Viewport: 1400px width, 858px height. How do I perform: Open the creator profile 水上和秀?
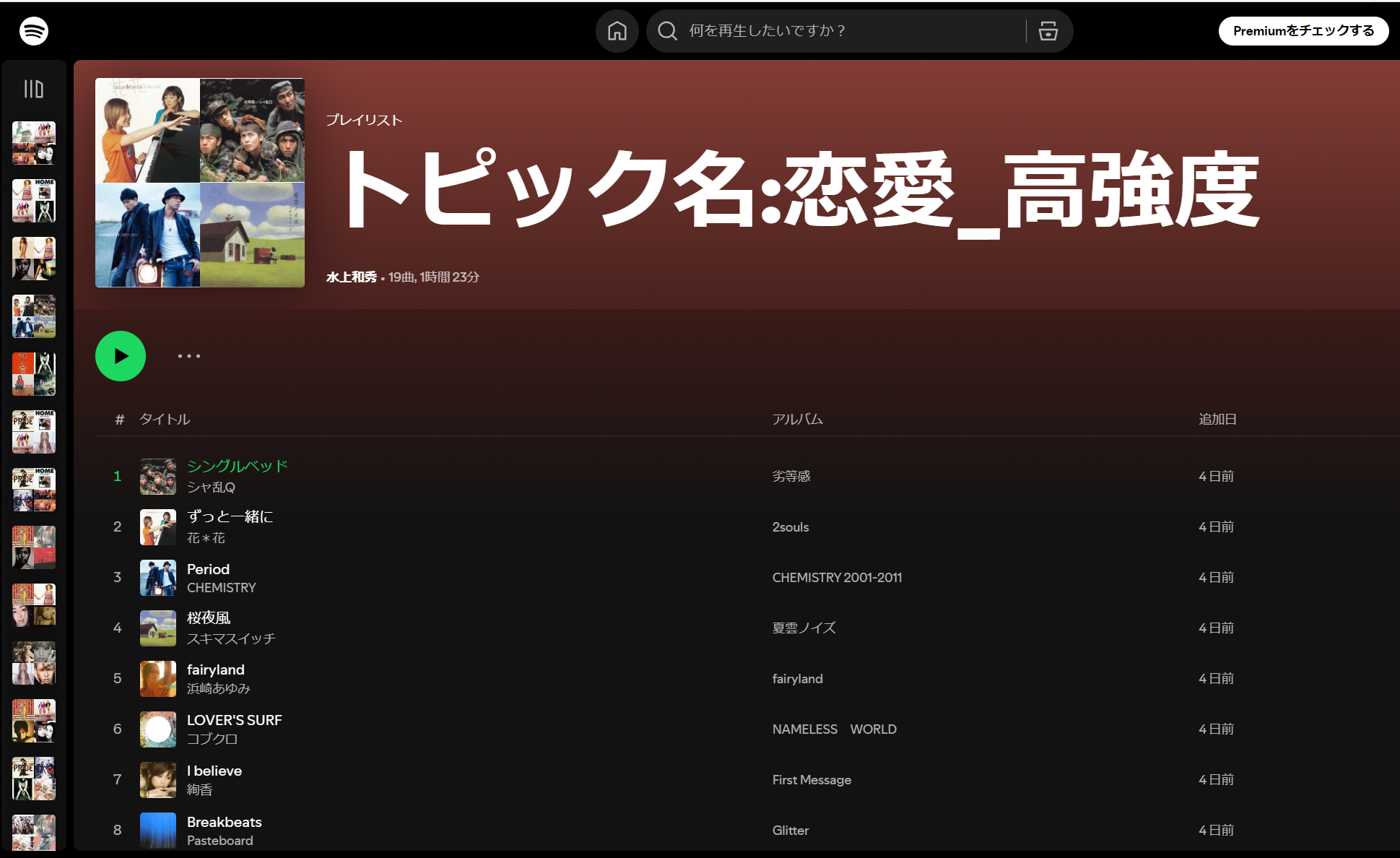pyautogui.click(x=351, y=277)
